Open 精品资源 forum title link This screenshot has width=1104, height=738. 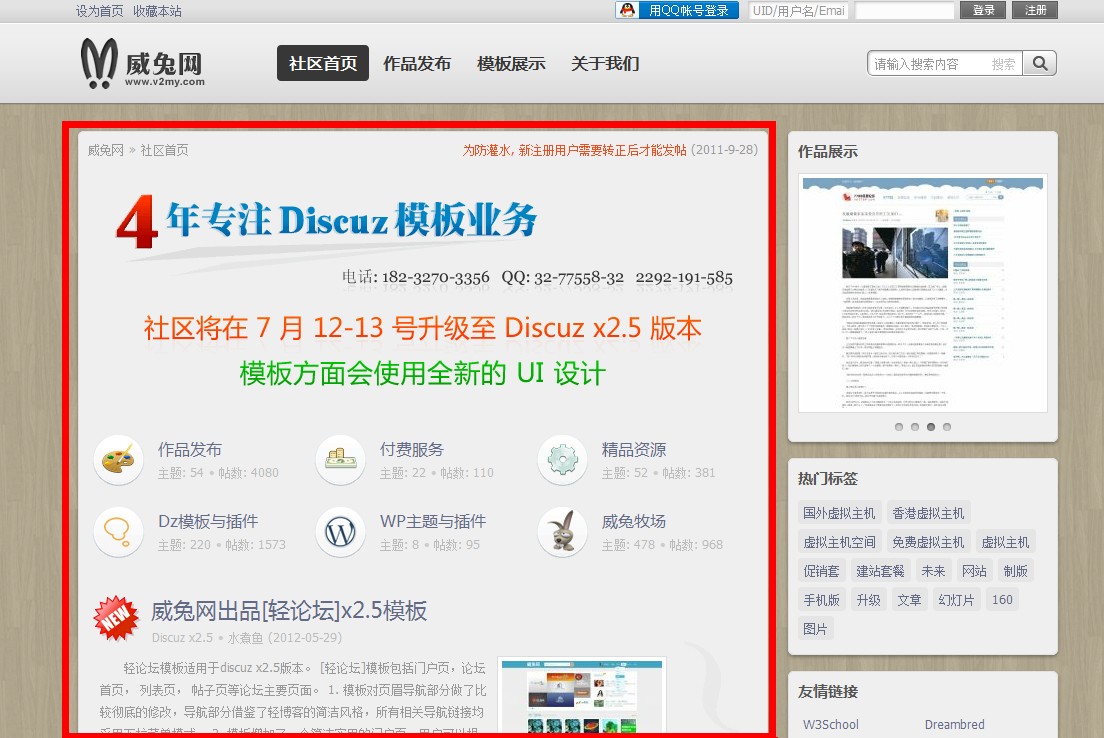634,449
